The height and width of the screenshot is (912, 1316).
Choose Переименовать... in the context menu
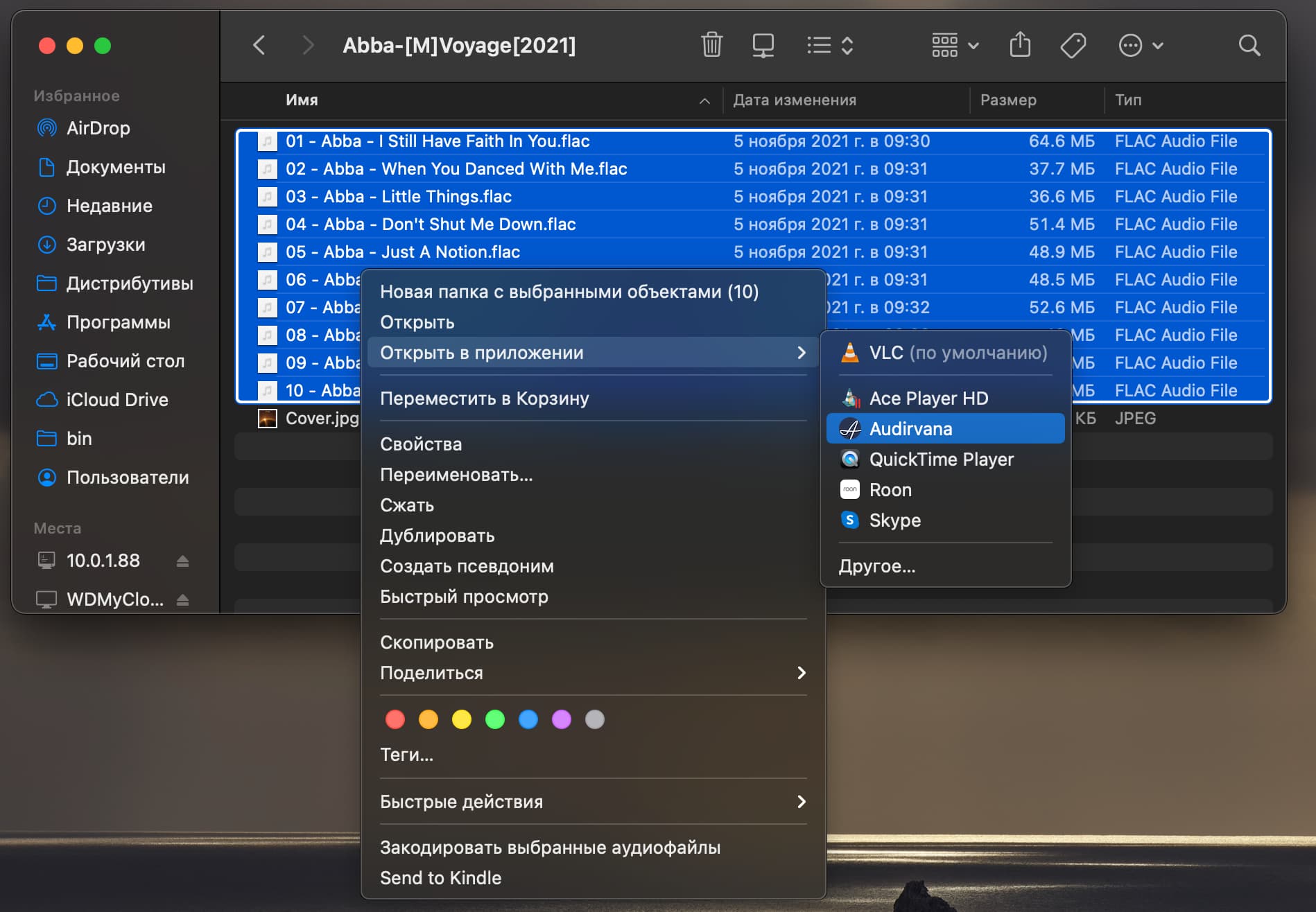594,475
